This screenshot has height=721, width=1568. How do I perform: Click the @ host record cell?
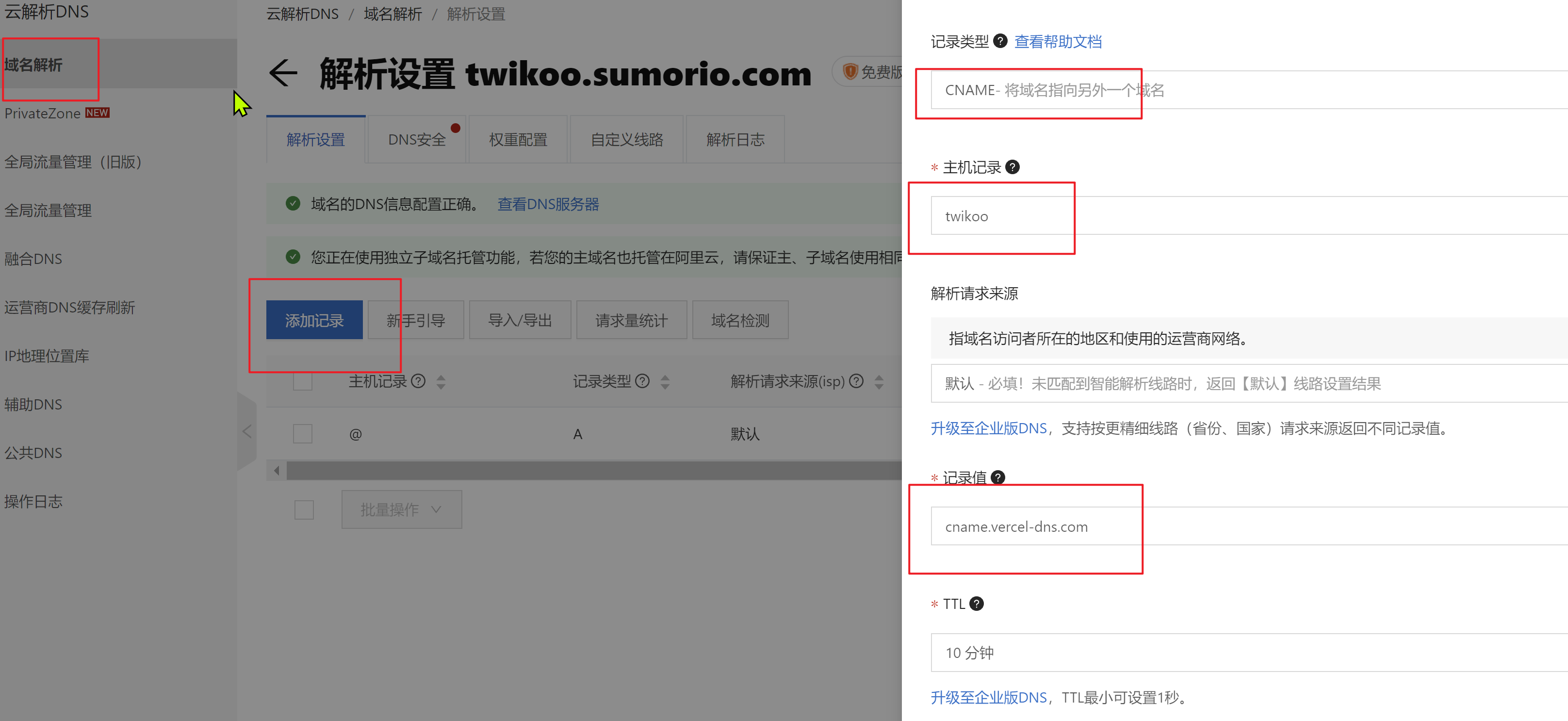pyautogui.click(x=356, y=434)
